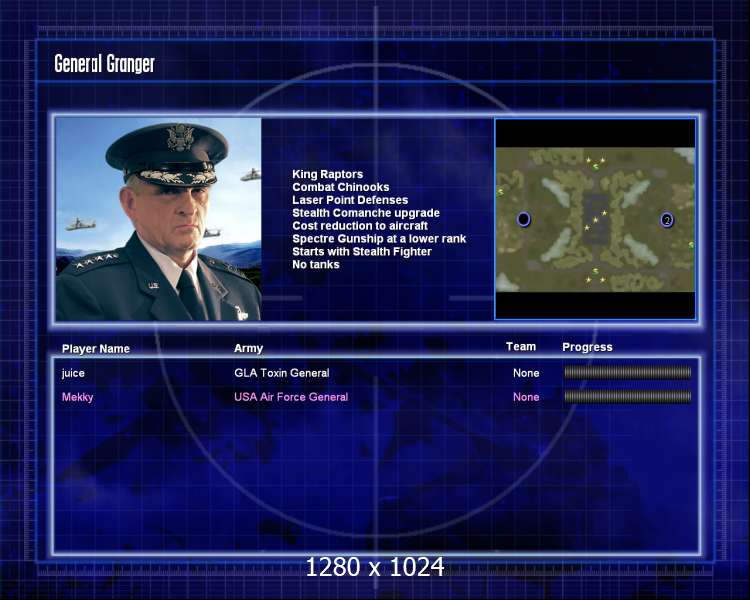
Task: Click General Granger's portrait image
Action: point(158,219)
